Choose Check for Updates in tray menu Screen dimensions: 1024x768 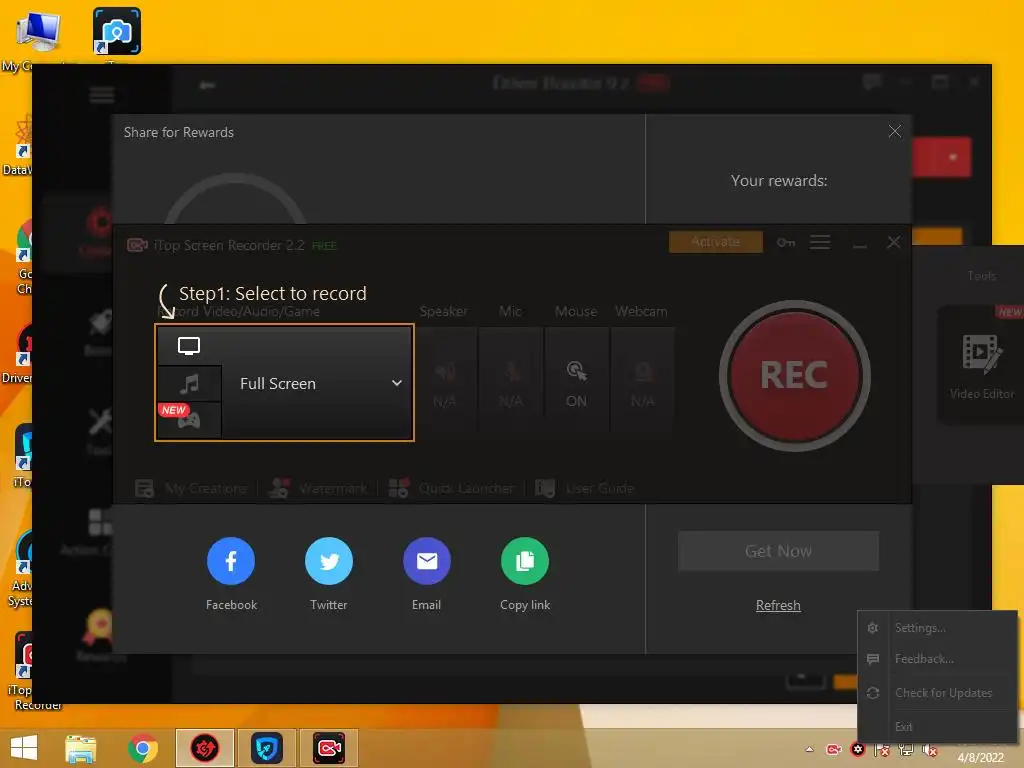point(938,693)
